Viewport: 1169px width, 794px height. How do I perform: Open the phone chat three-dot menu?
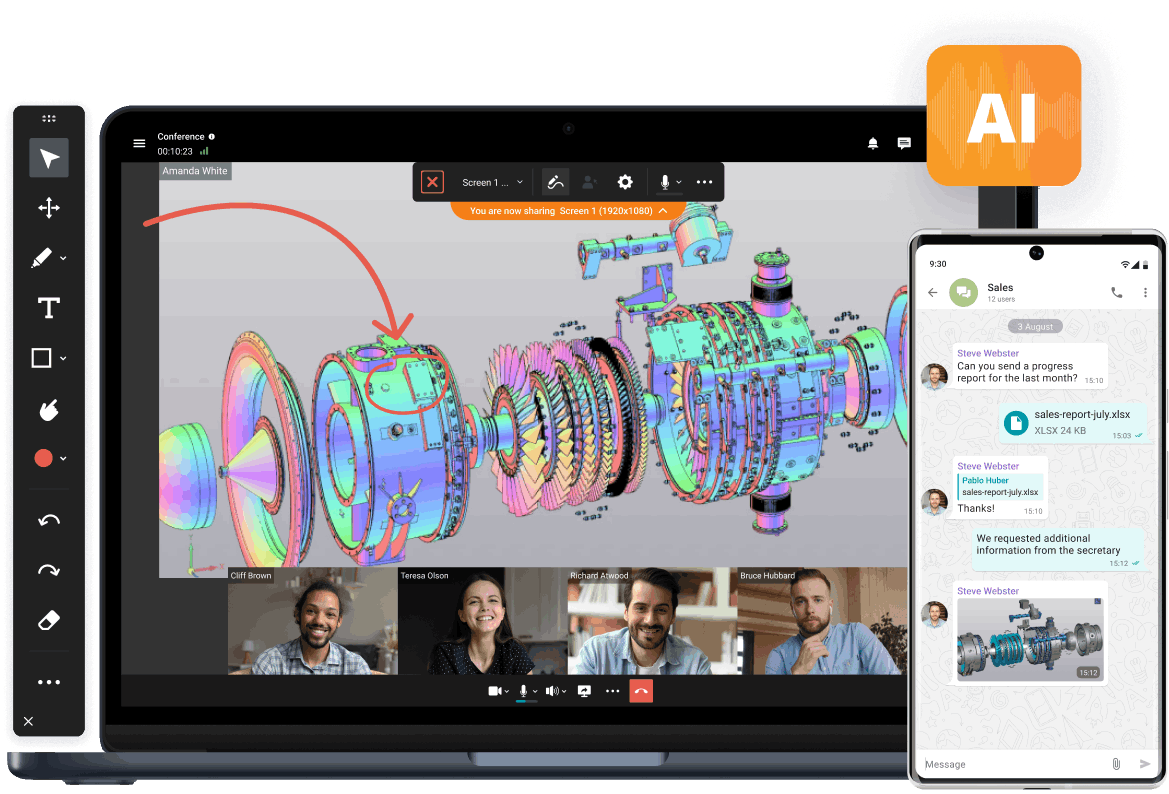tap(1146, 292)
